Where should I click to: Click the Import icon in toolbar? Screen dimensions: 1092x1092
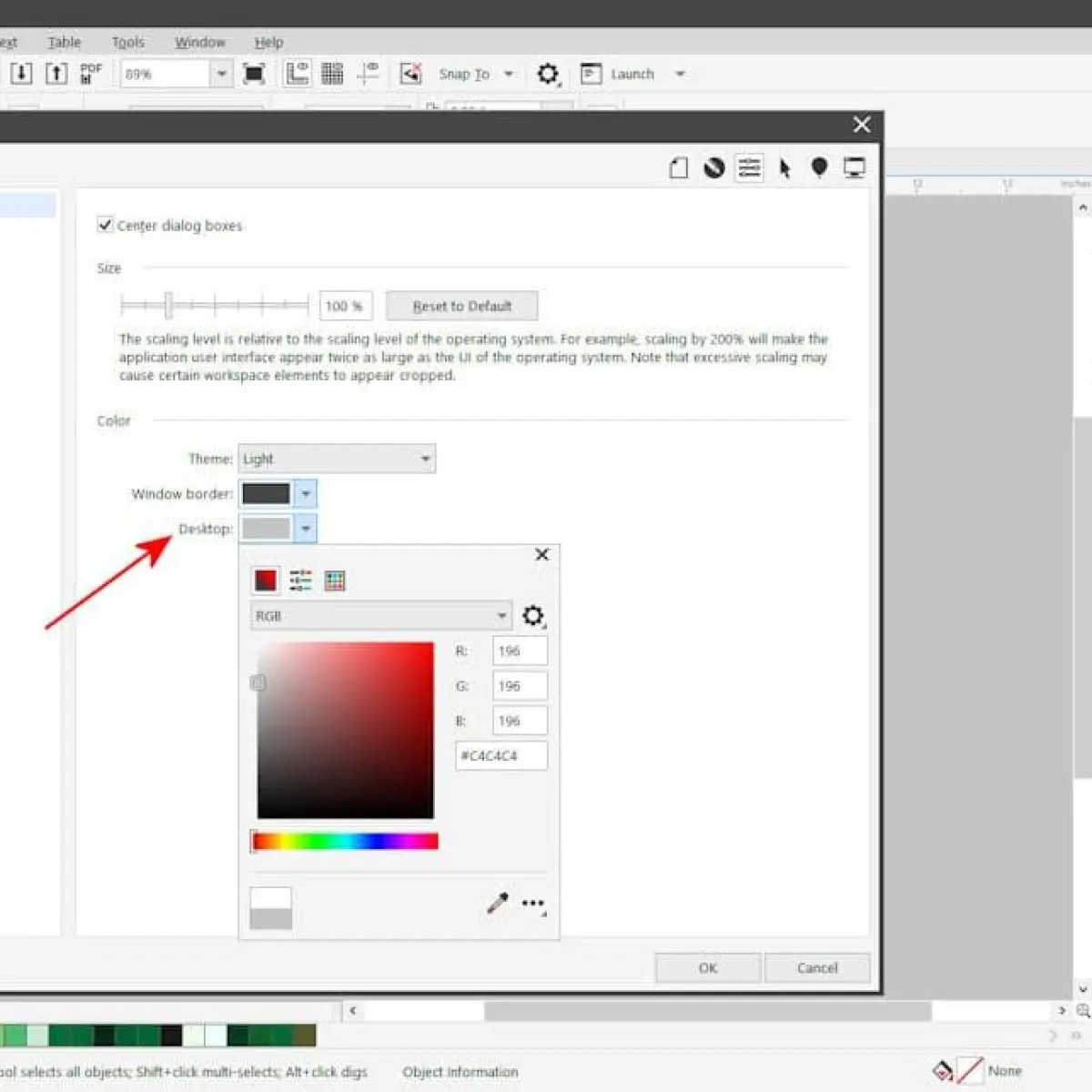(21, 74)
